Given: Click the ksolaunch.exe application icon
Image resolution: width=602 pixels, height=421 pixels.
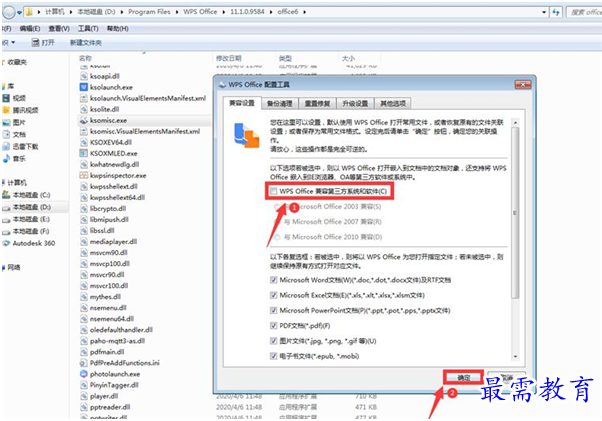Looking at the screenshot, I should click(x=84, y=87).
